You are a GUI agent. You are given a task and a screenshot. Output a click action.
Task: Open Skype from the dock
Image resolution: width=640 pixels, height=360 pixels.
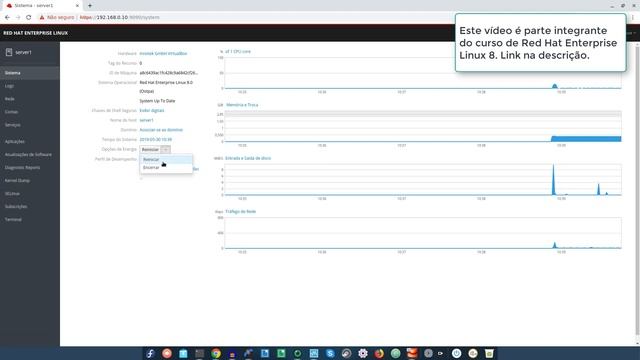(330, 353)
